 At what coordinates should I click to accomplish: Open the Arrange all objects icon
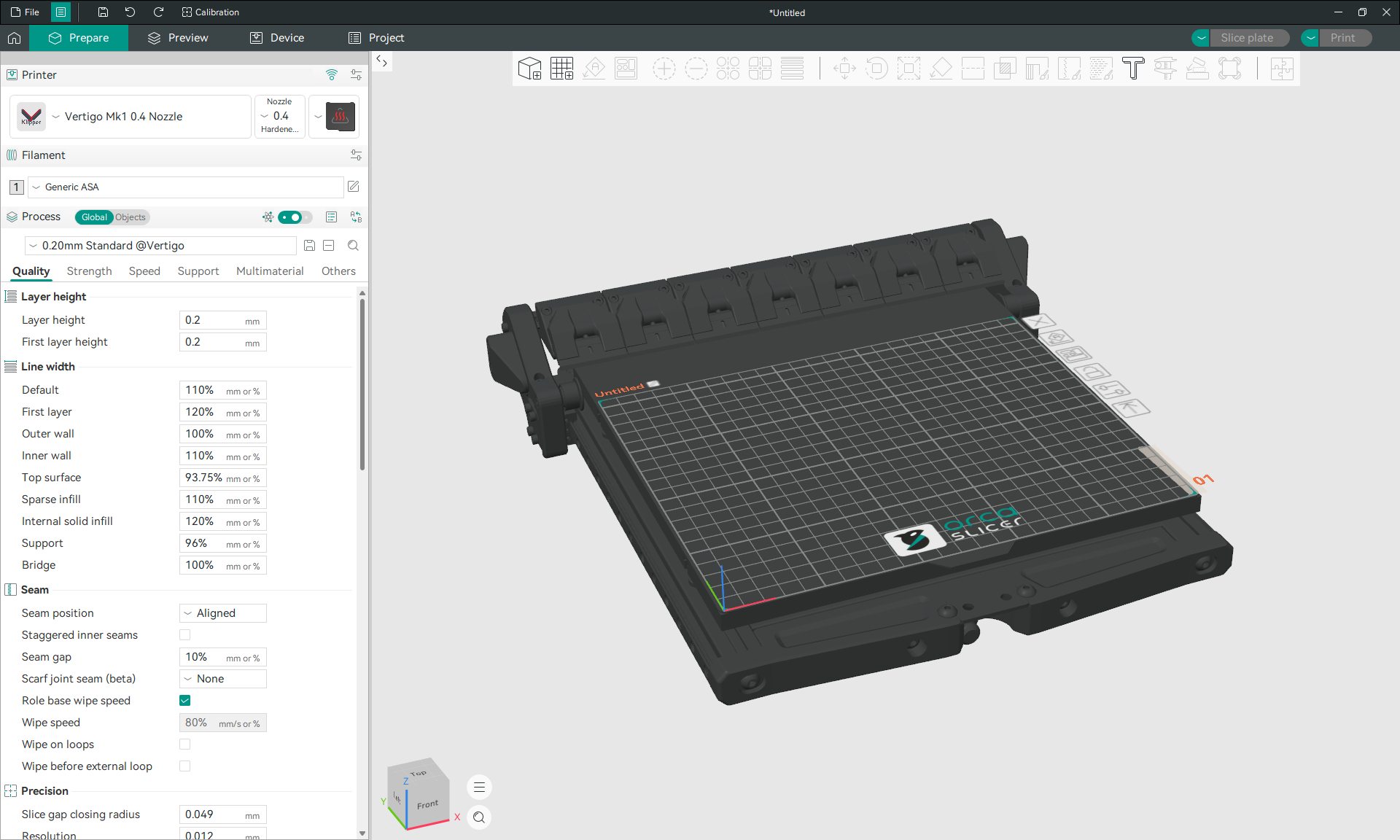(x=626, y=69)
